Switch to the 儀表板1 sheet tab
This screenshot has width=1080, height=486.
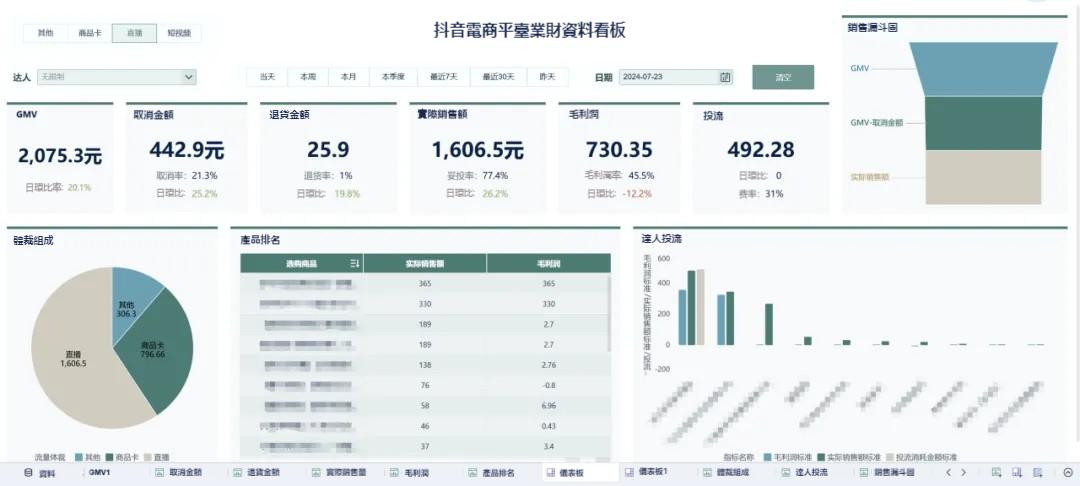pos(653,472)
